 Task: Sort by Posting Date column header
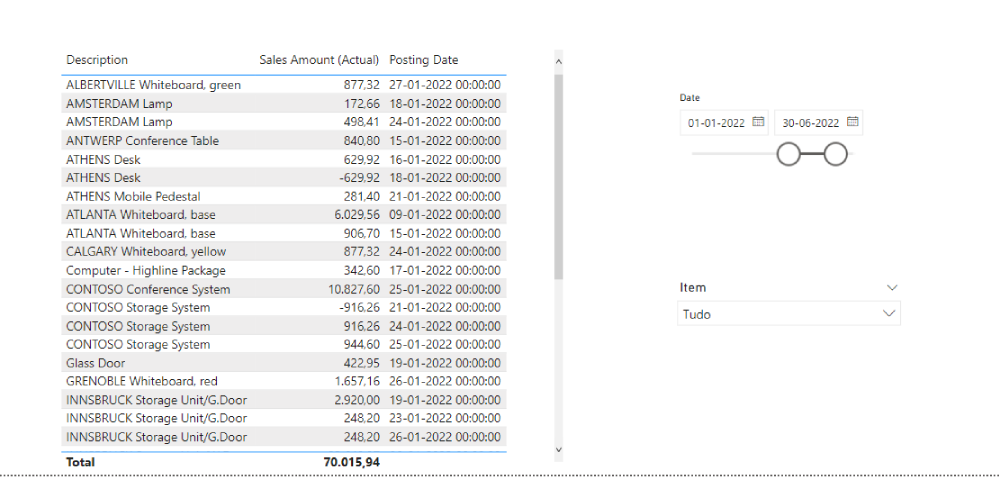tap(424, 60)
